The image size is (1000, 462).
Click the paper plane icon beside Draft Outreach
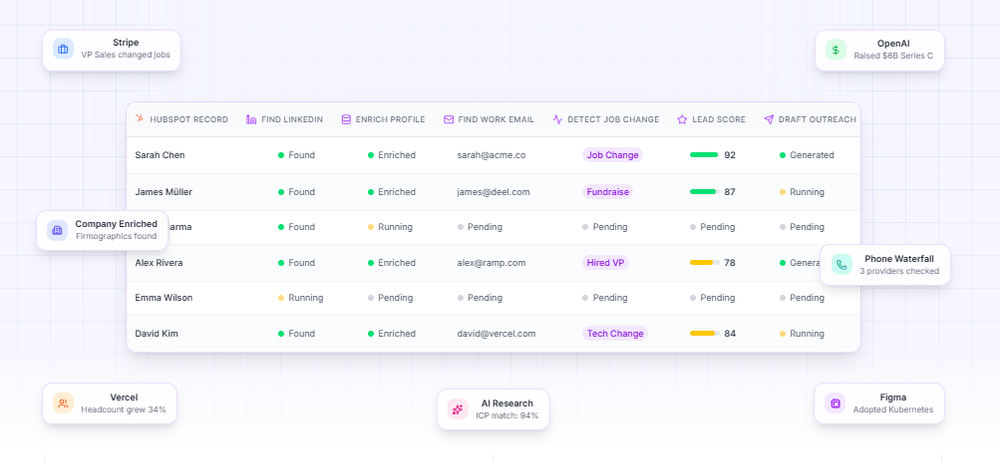(769, 119)
